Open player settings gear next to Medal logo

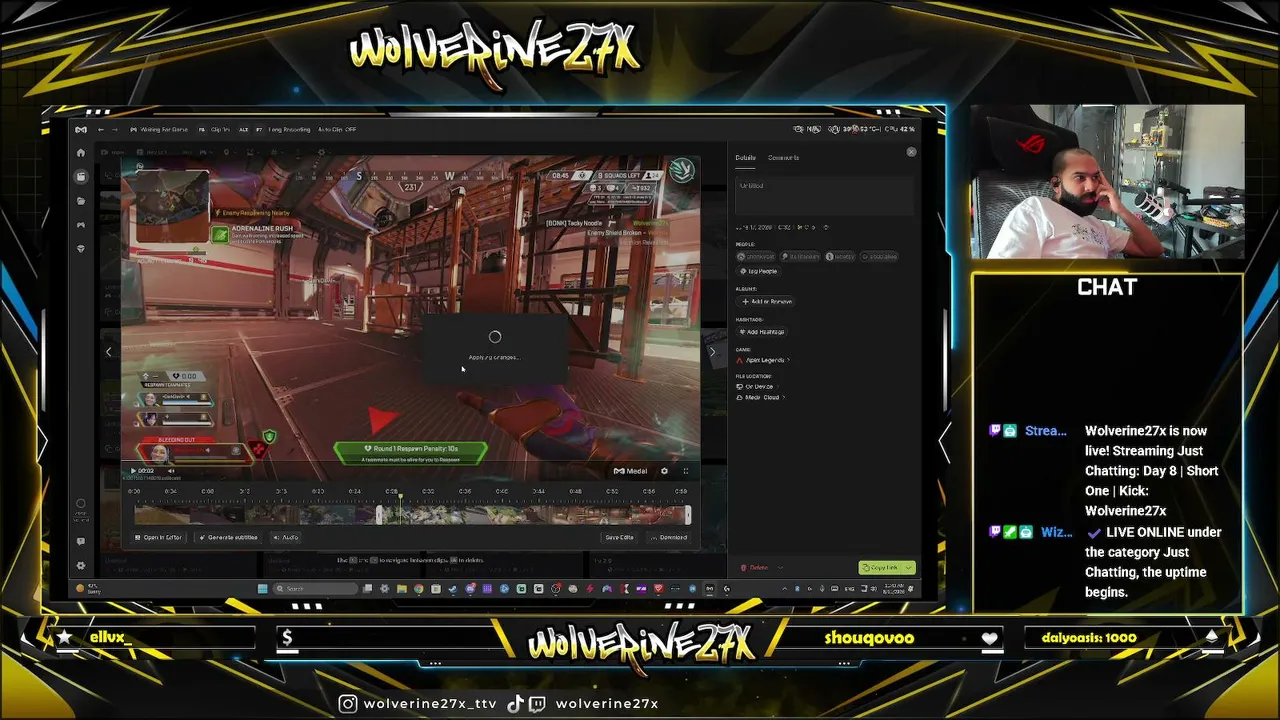pos(664,471)
